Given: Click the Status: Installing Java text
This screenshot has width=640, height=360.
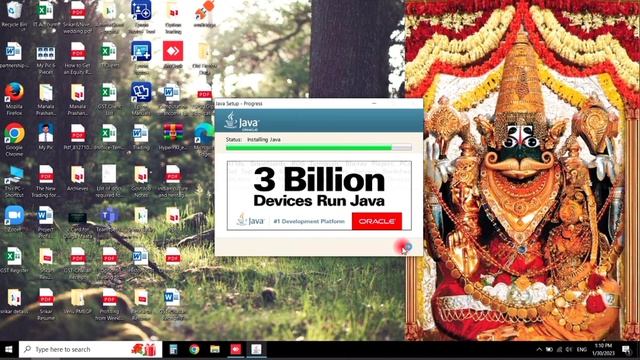Looking at the screenshot, I should click(253, 140).
